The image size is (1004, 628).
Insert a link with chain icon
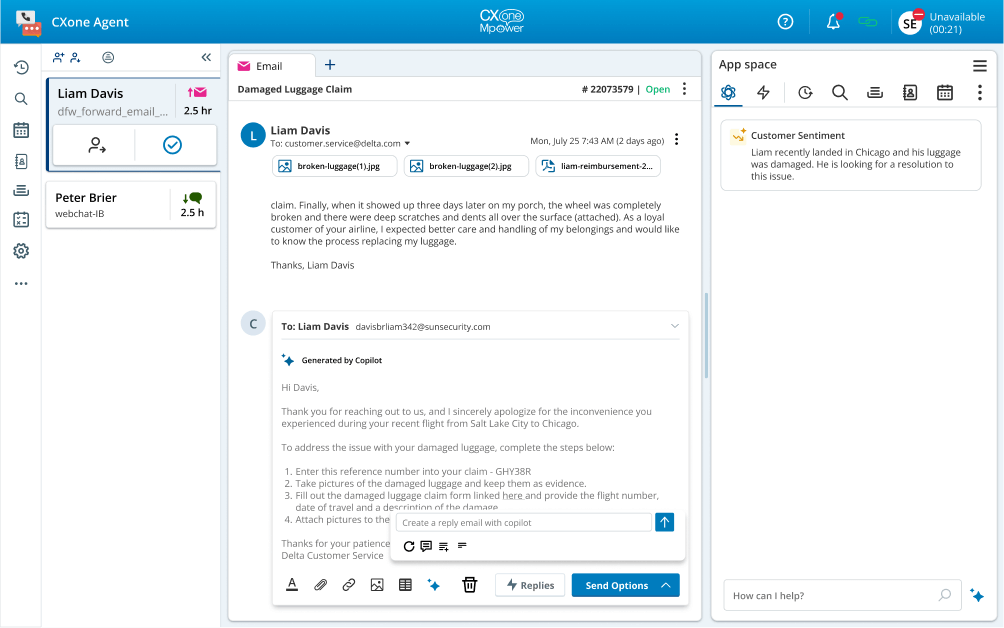349,584
